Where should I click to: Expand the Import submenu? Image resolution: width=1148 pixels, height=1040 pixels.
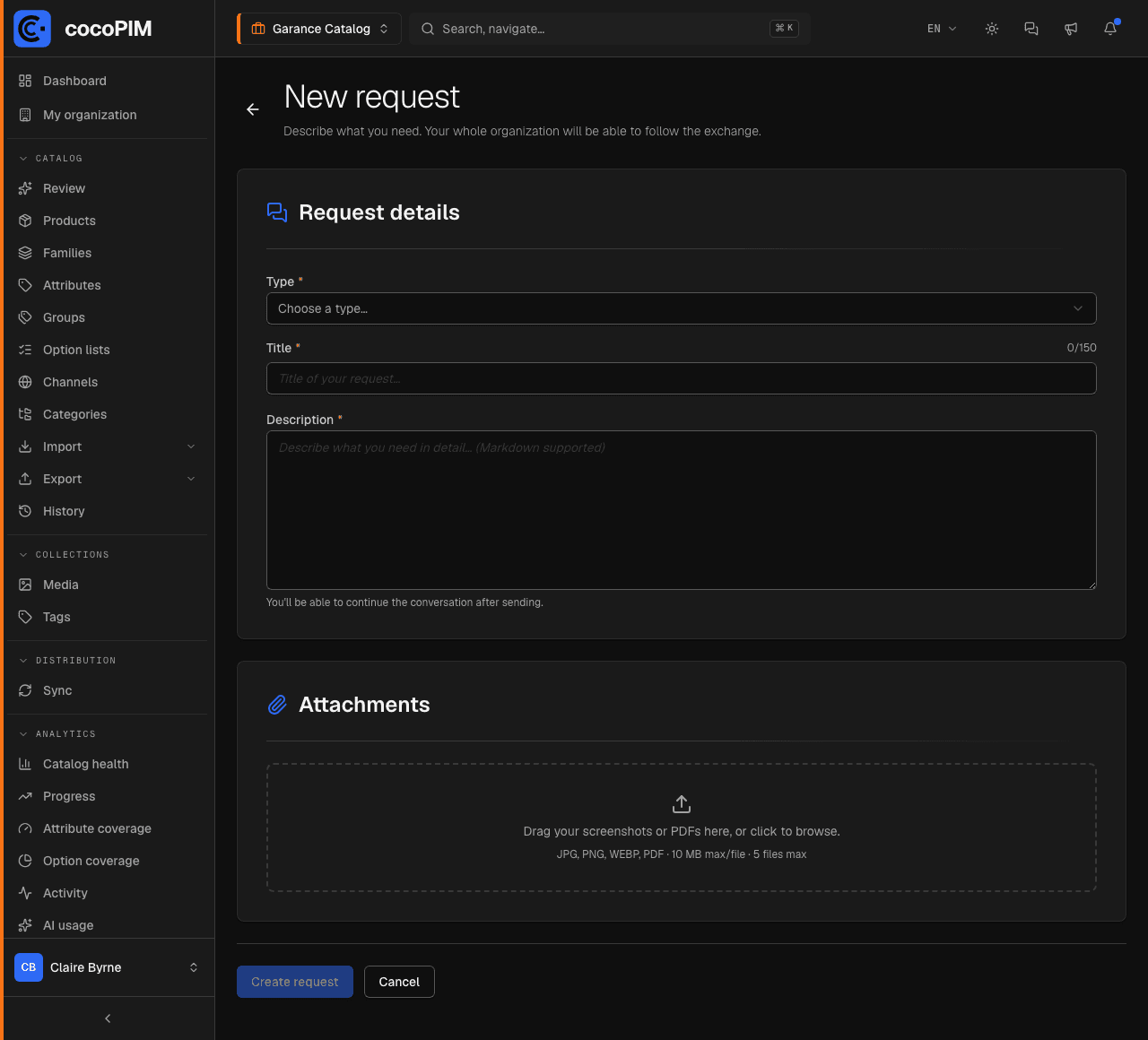107,446
